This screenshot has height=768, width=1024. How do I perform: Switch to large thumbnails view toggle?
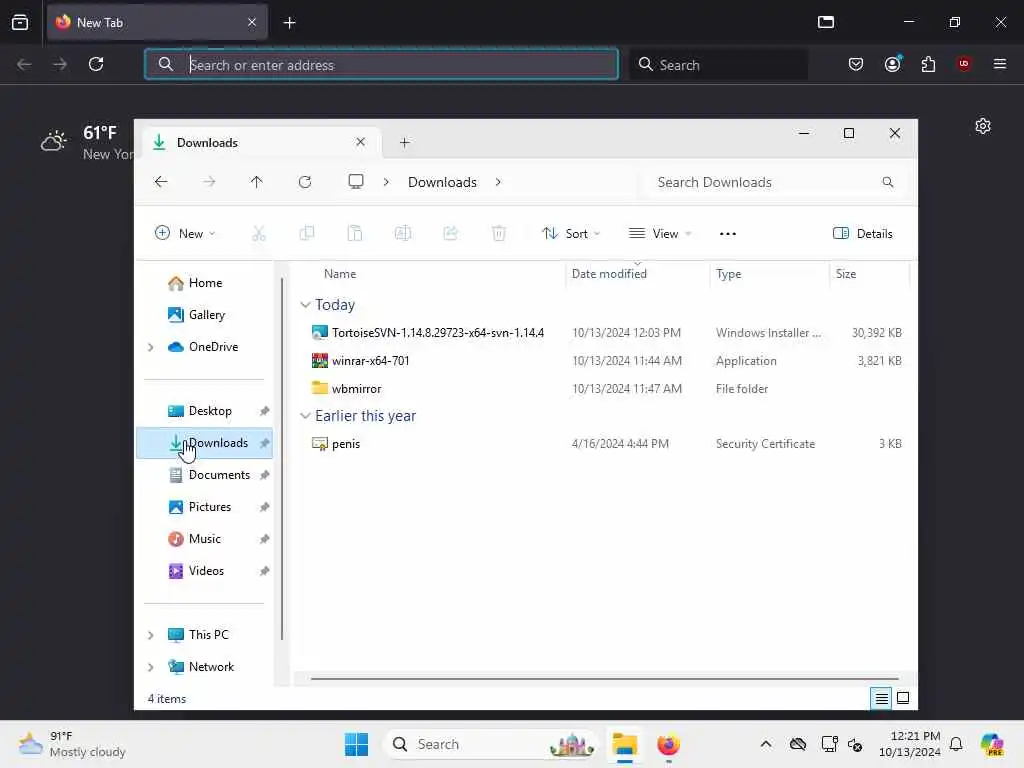coord(903,698)
